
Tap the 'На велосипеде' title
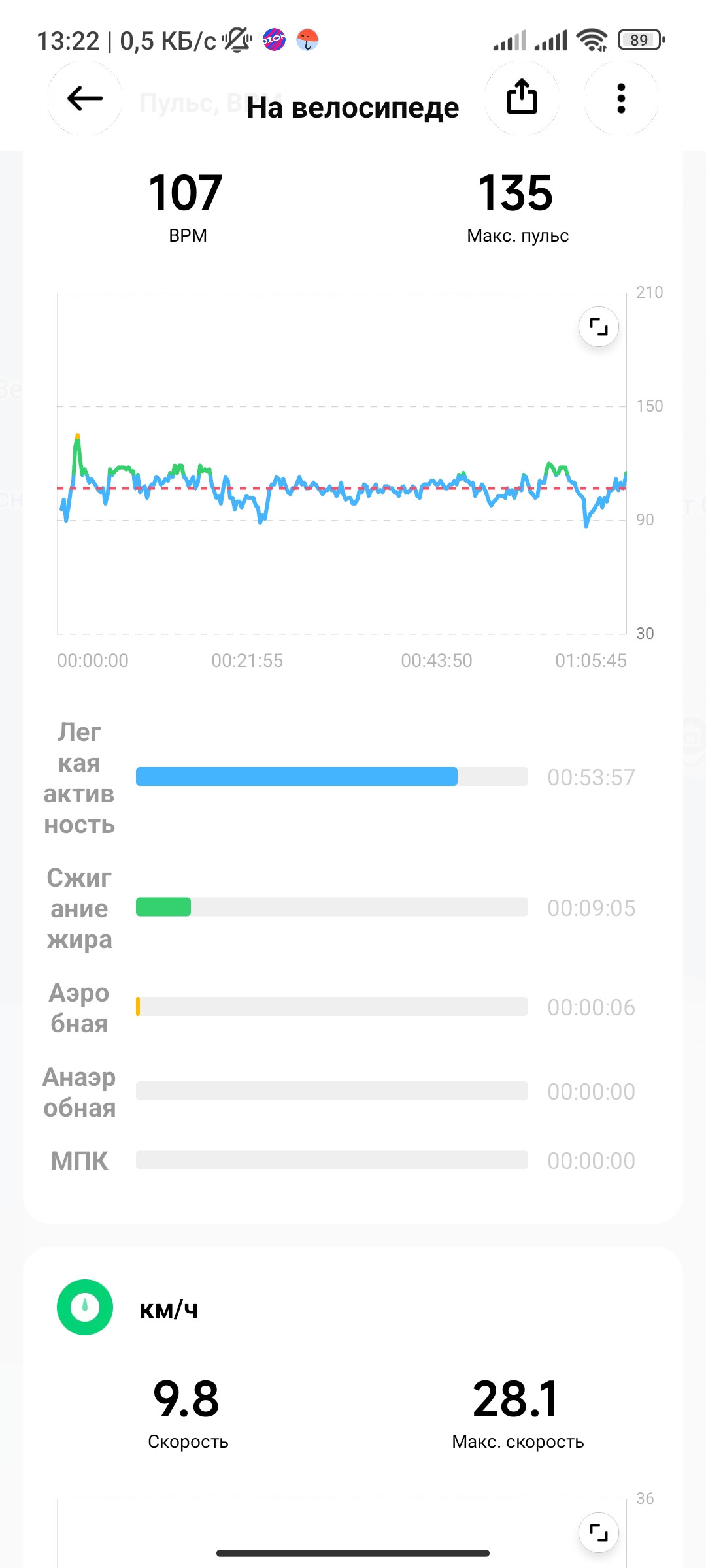tap(353, 107)
